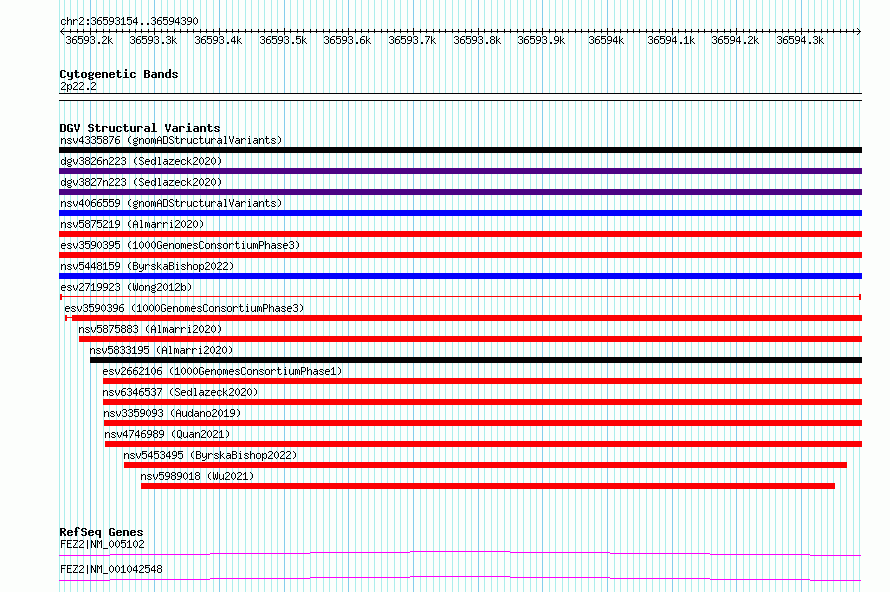Click the FEZ2|NM_005102 gene label

point(102,544)
